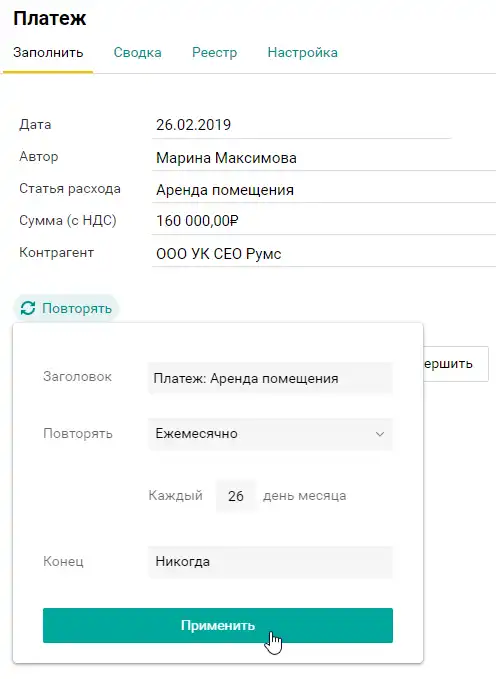Edit the Дата field 26.02.2019
The height and width of the screenshot is (679, 496).
301,125
